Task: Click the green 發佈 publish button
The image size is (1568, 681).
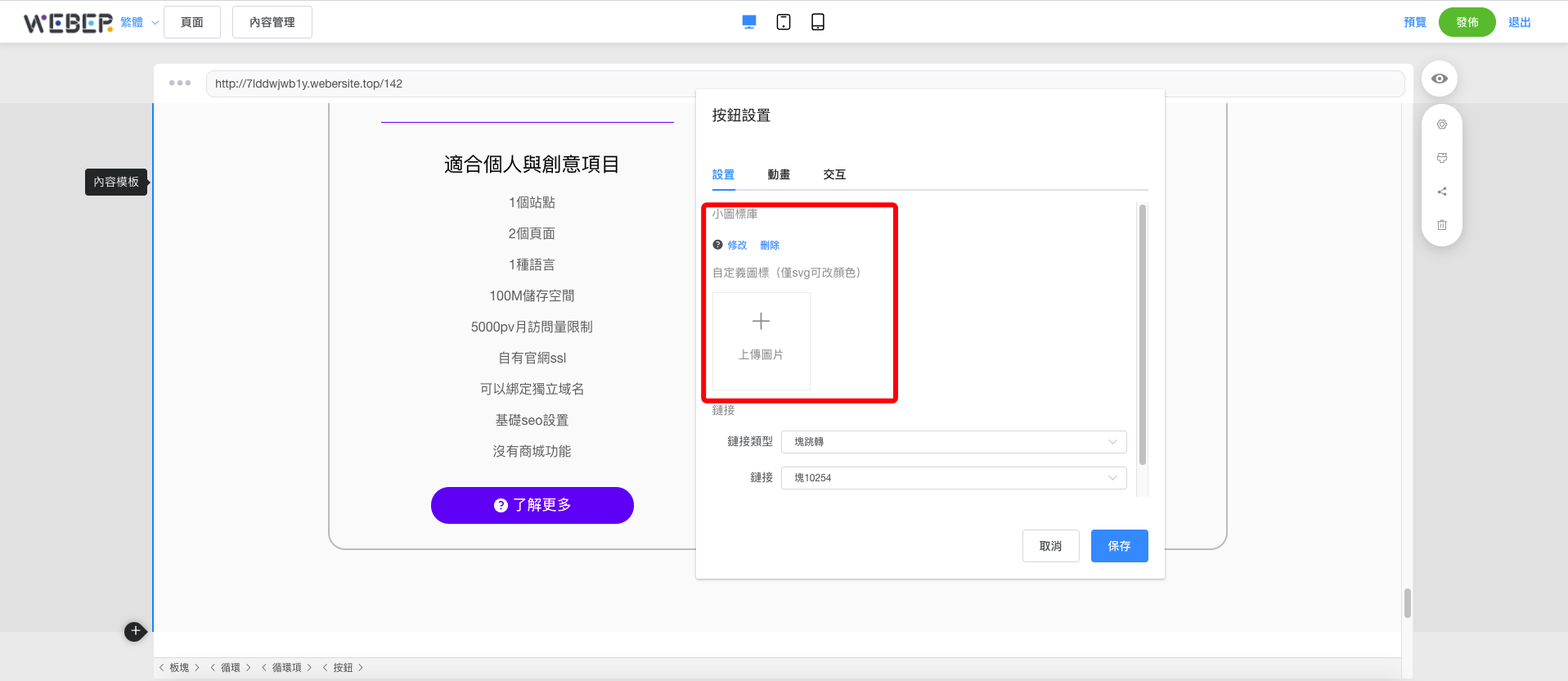Action: tap(1467, 22)
